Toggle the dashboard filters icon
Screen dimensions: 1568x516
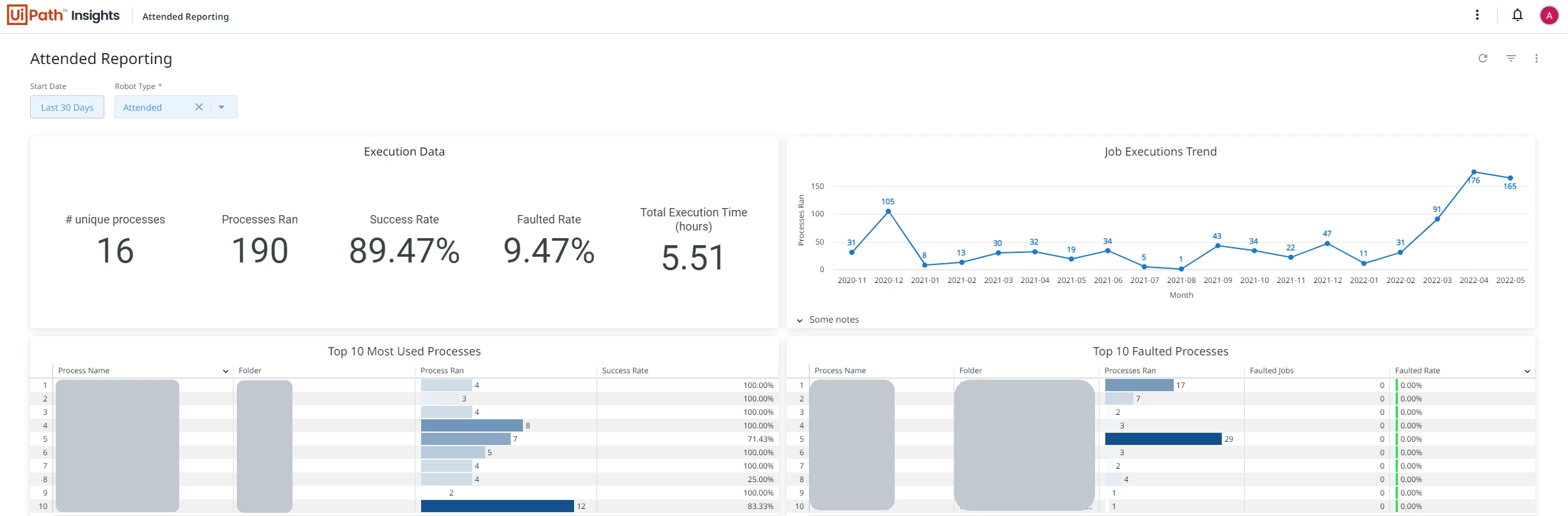[x=1511, y=58]
